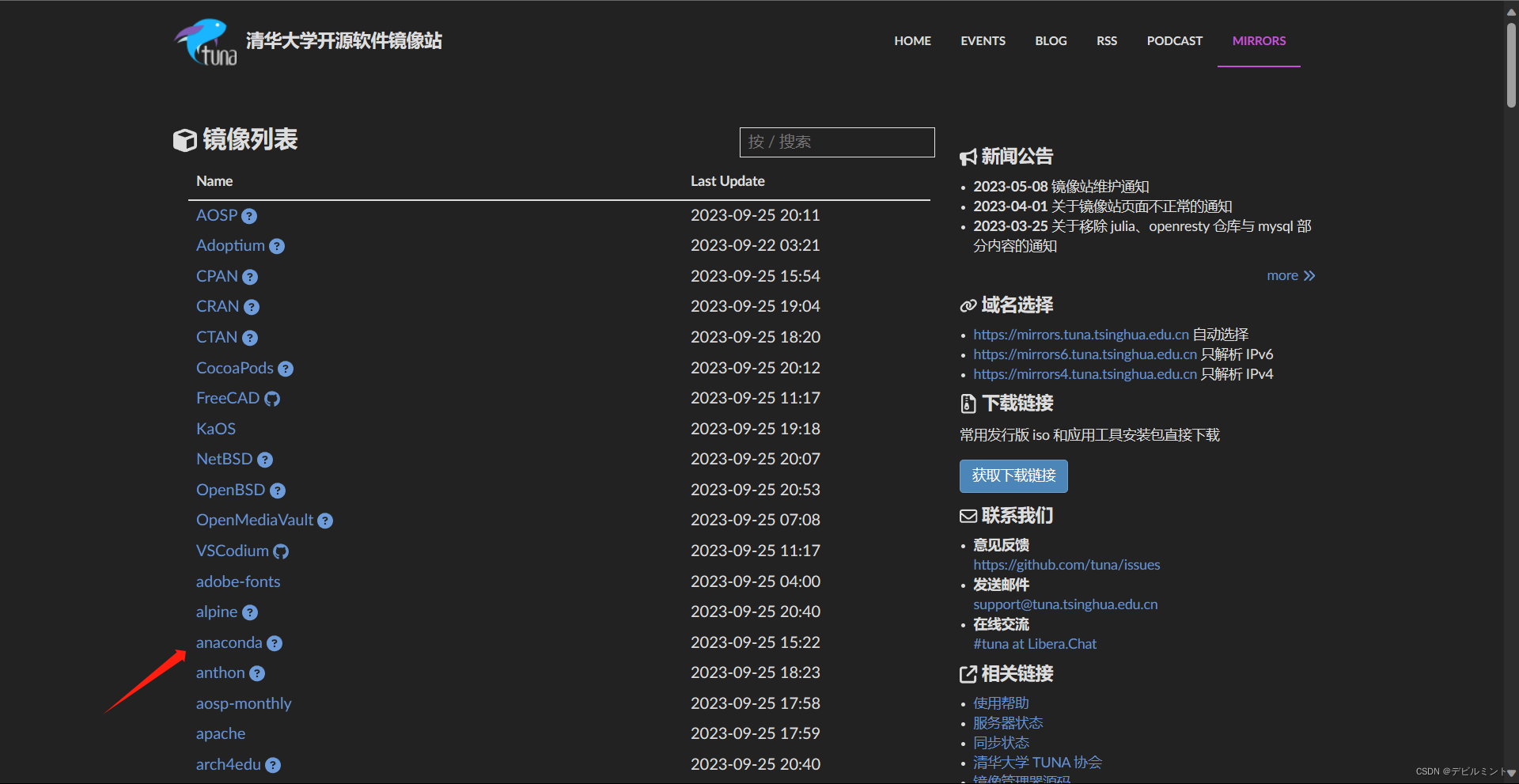Focus the mirror search box

[x=837, y=142]
